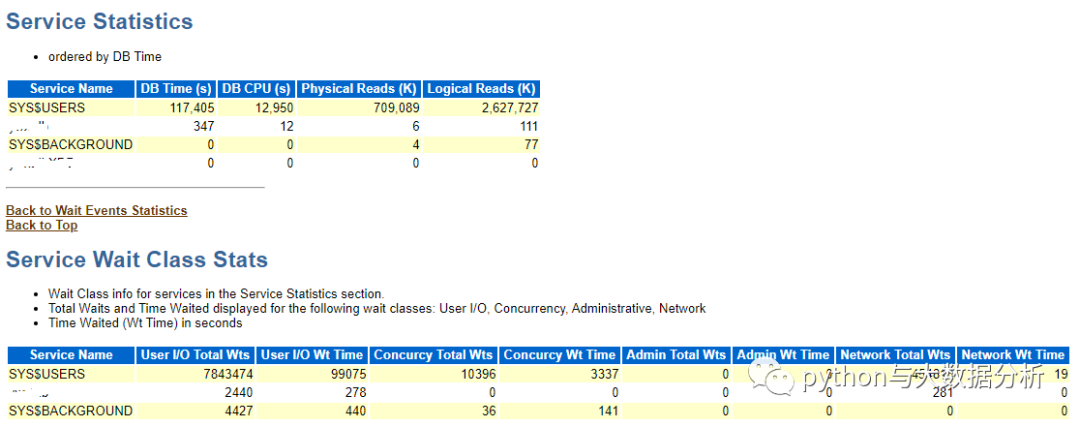This screenshot has height=427, width=1080.
Task: Select the 4427 User I/O total waits value
Action: pyautogui.click(x=238, y=411)
